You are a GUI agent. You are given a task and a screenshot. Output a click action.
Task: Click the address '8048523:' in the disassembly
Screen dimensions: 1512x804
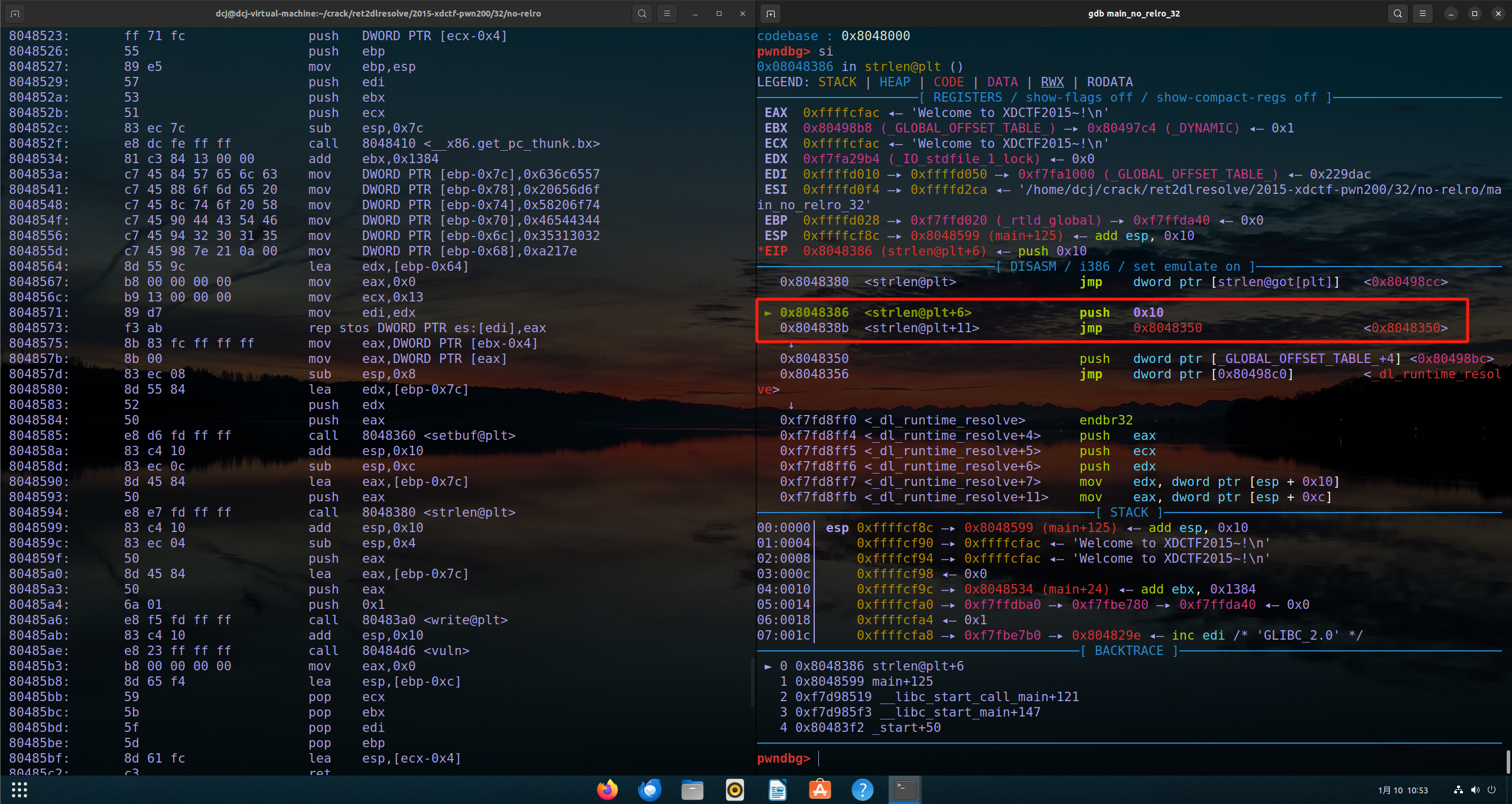[x=39, y=36]
